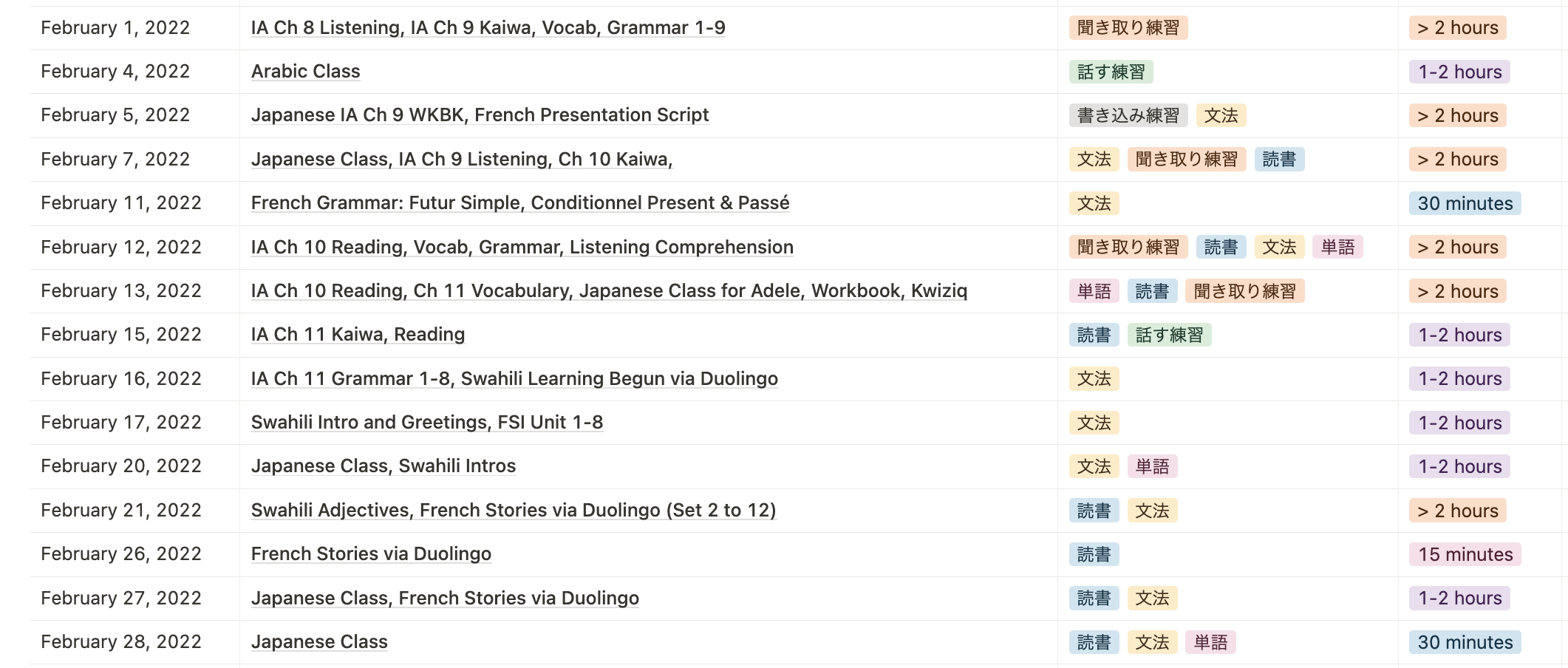Screen dimensions: 1568x668
Task: Click 30 minutes tag on February 11
Action: click(x=1464, y=204)
